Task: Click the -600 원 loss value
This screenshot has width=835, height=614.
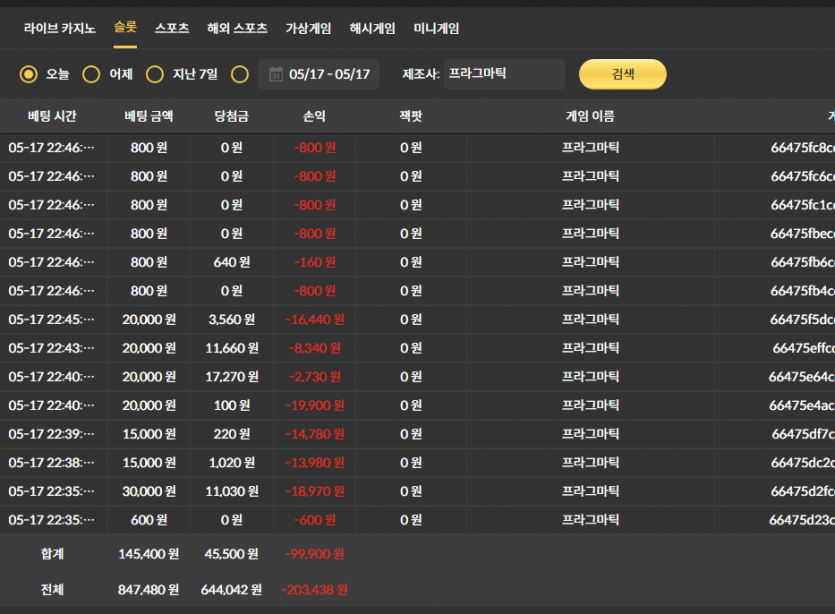Action: pyautogui.click(x=315, y=520)
